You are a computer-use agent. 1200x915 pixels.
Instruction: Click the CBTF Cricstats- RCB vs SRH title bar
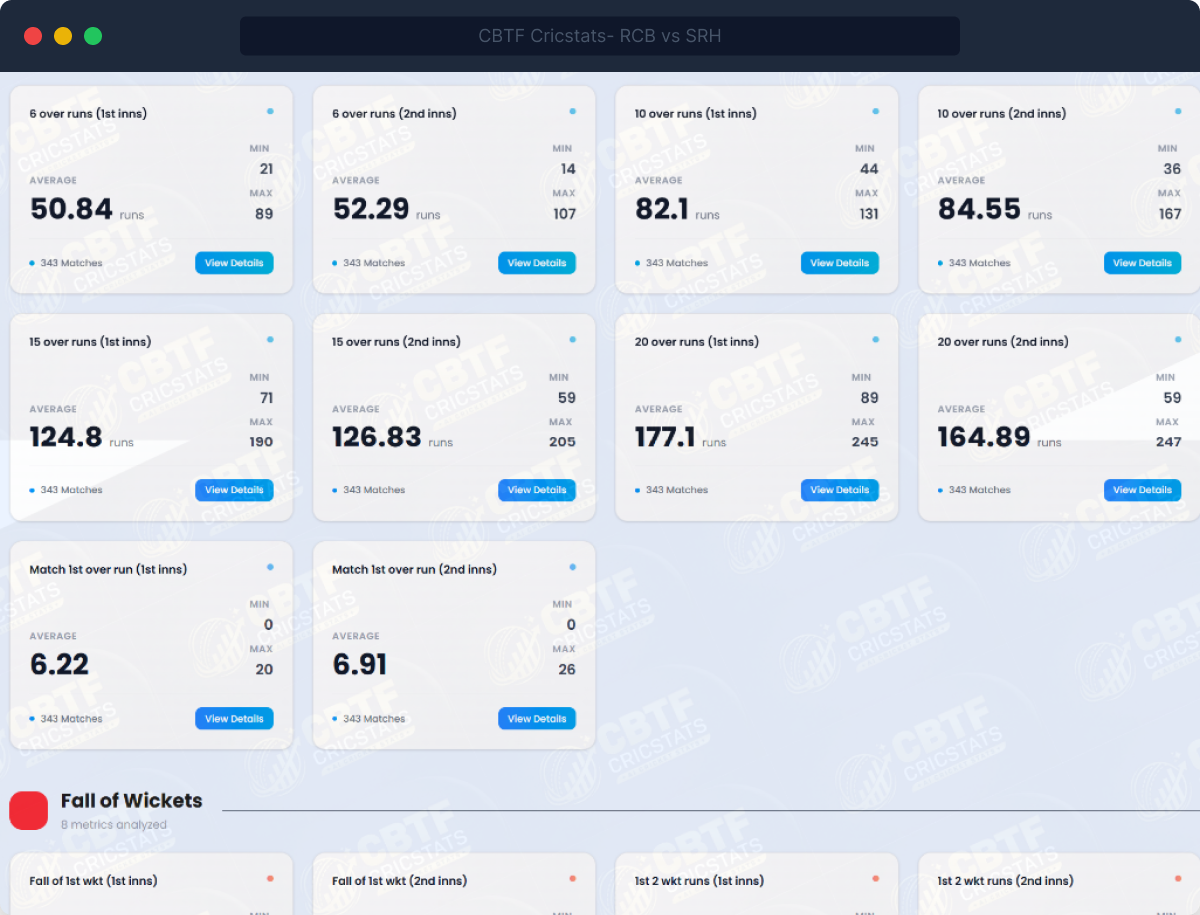(600, 36)
